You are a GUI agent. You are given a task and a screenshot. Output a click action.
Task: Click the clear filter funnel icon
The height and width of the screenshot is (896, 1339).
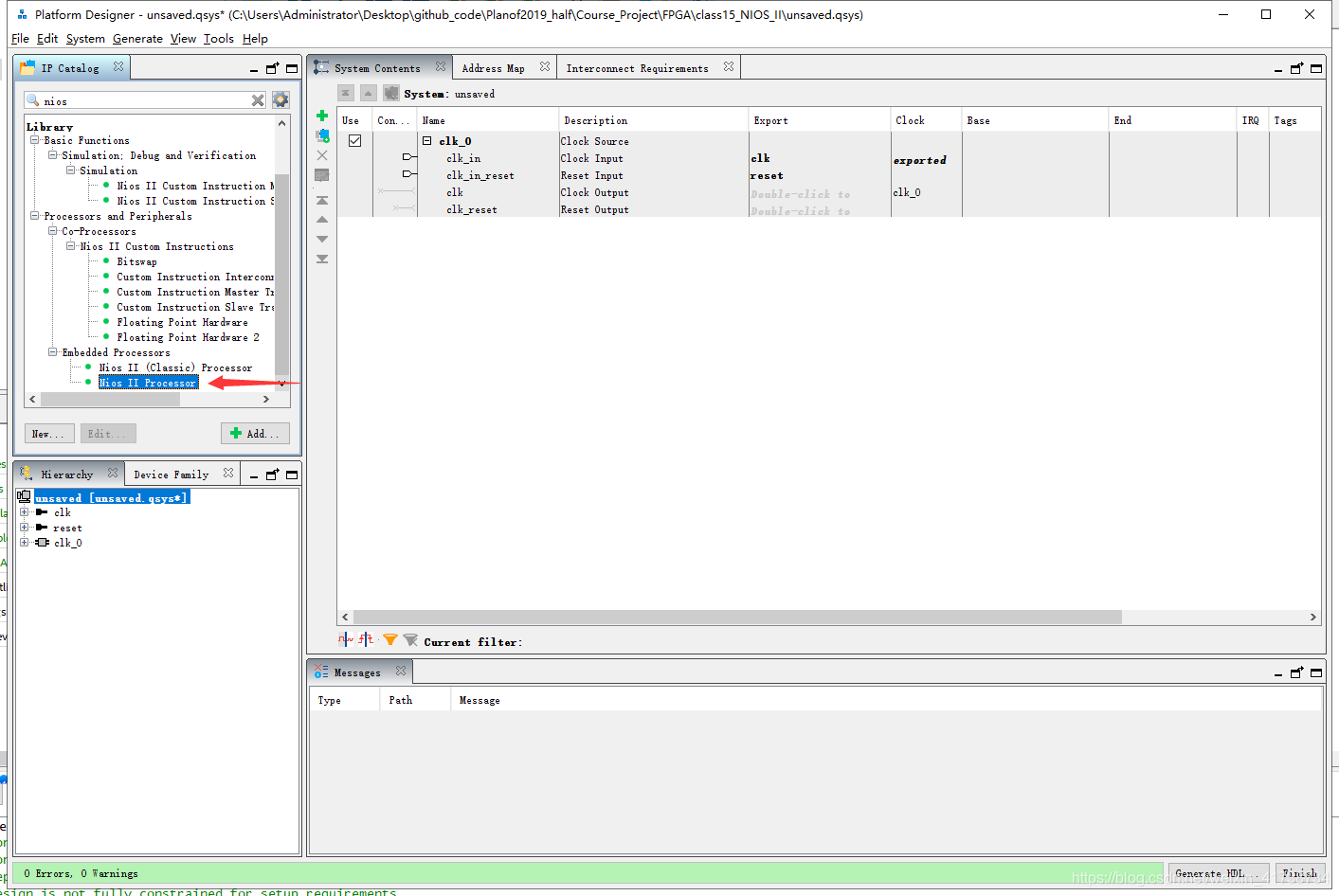tap(410, 640)
